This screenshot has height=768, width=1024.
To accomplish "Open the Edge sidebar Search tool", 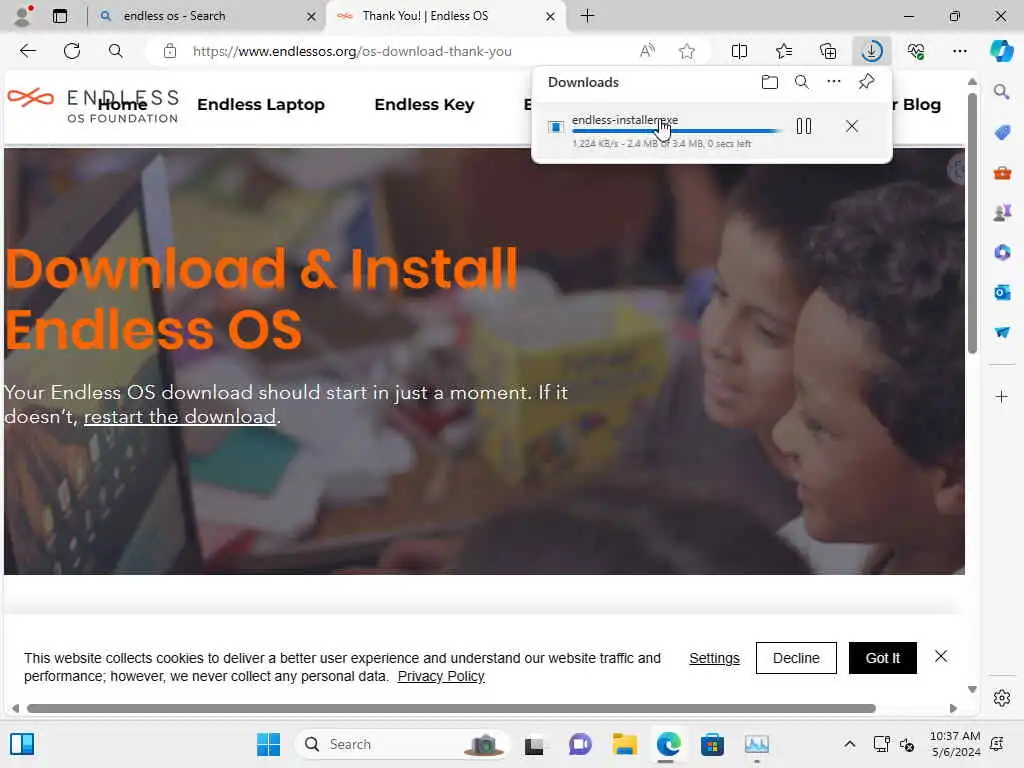I will [x=1002, y=92].
